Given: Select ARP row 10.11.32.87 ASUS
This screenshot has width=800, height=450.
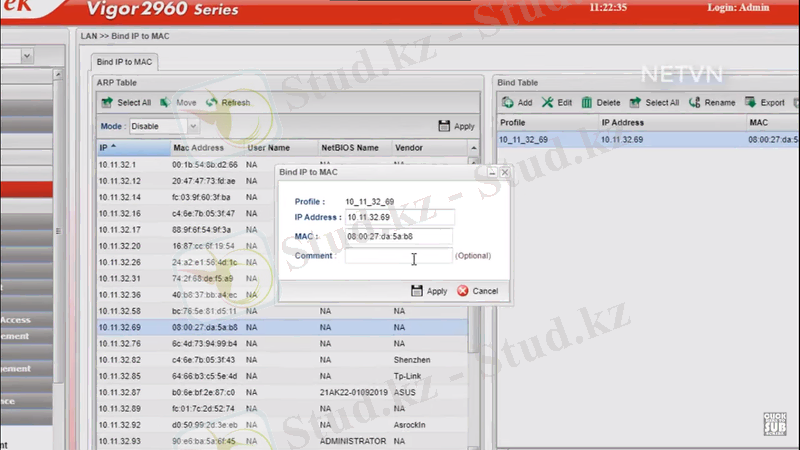Looking at the screenshot, I should click(x=282, y=392).
